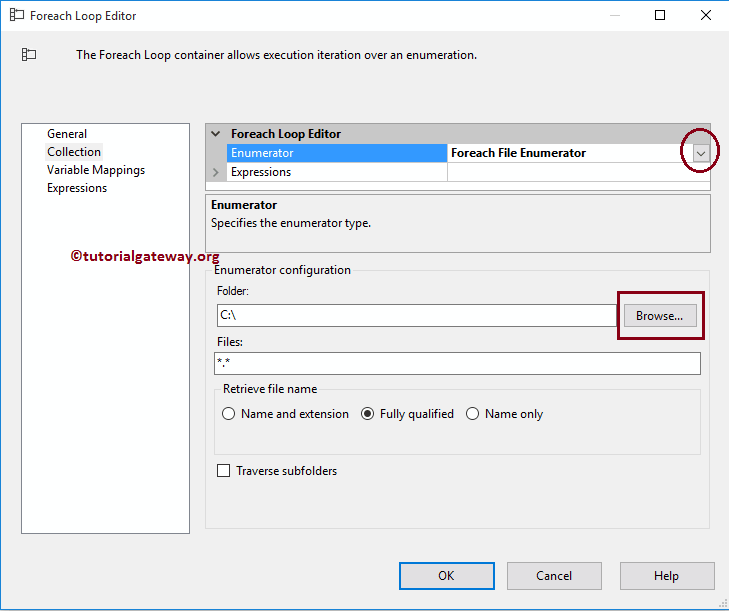Click the Browse... button
729x611 pixels.
(660, 316)
